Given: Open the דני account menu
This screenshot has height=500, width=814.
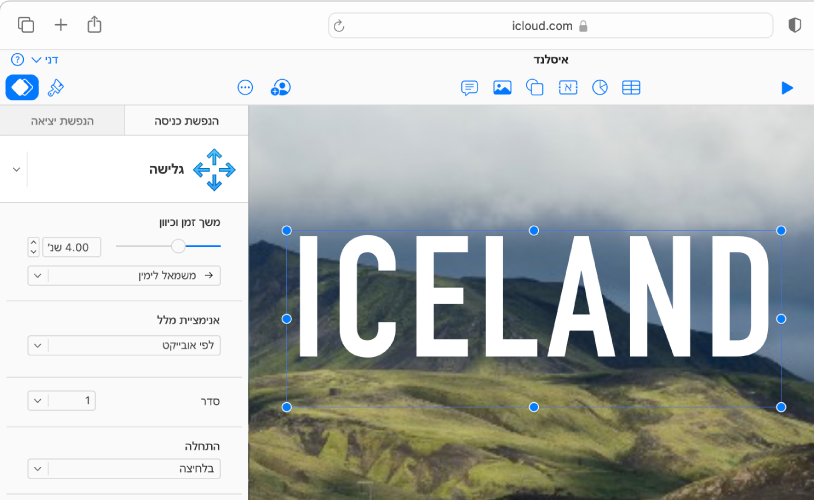Looking at the screenshot, I should click(x=45, y=60).
